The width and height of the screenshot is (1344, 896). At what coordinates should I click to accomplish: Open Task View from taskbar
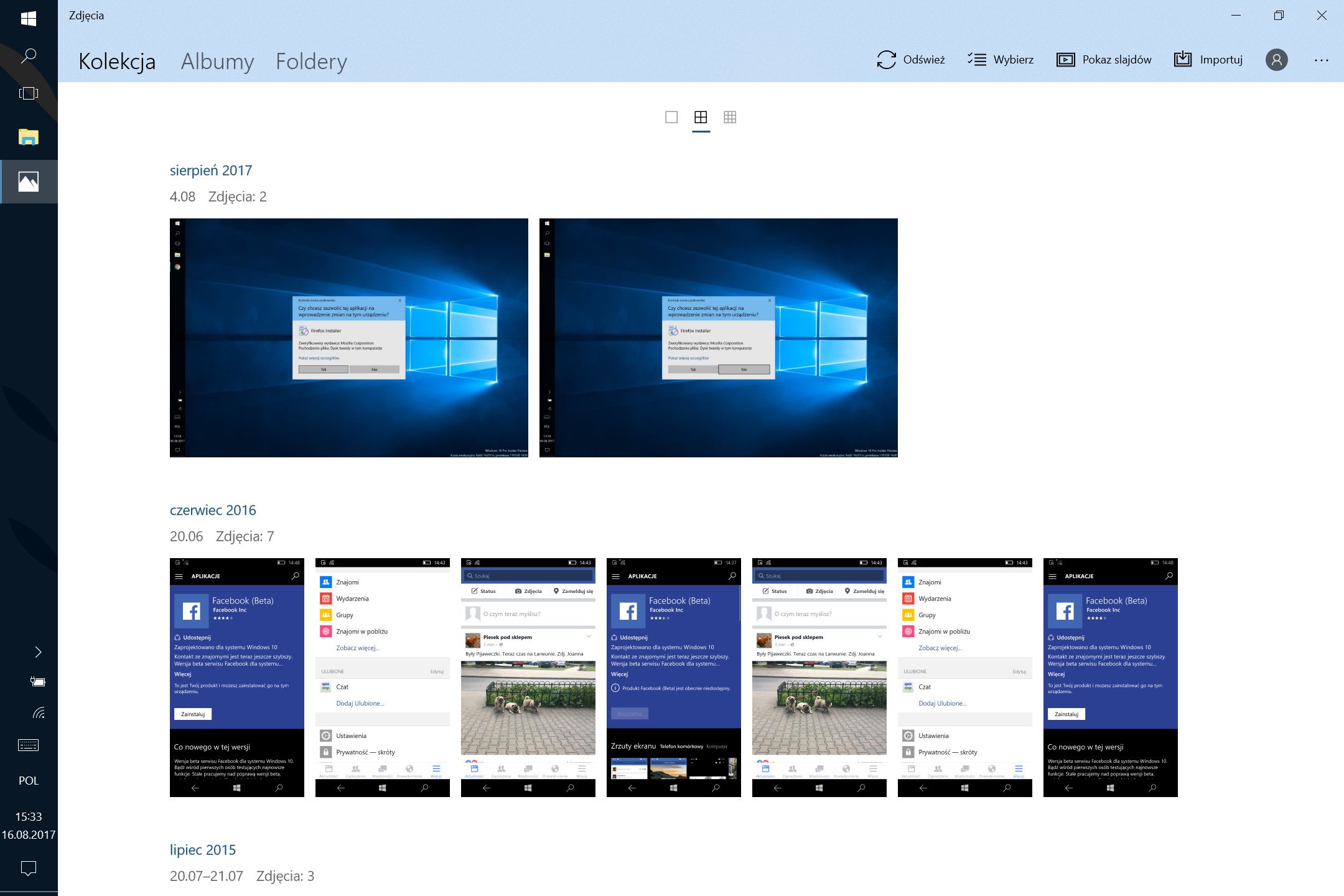pos(29,93)
